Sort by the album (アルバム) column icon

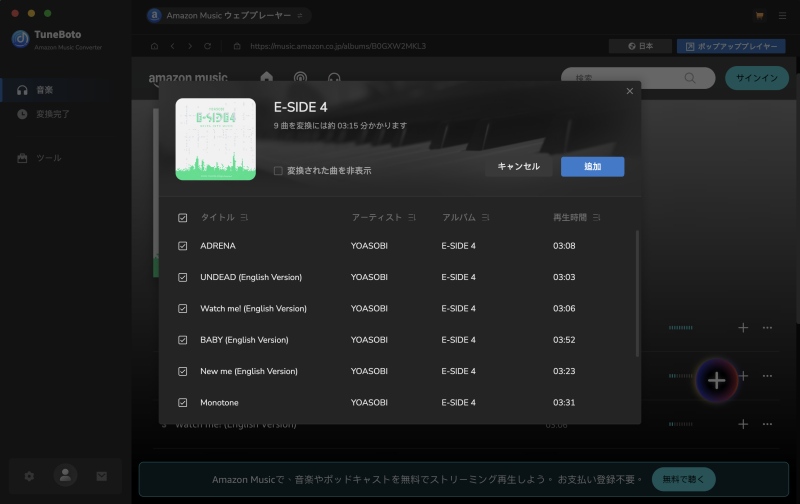point(485,217)
